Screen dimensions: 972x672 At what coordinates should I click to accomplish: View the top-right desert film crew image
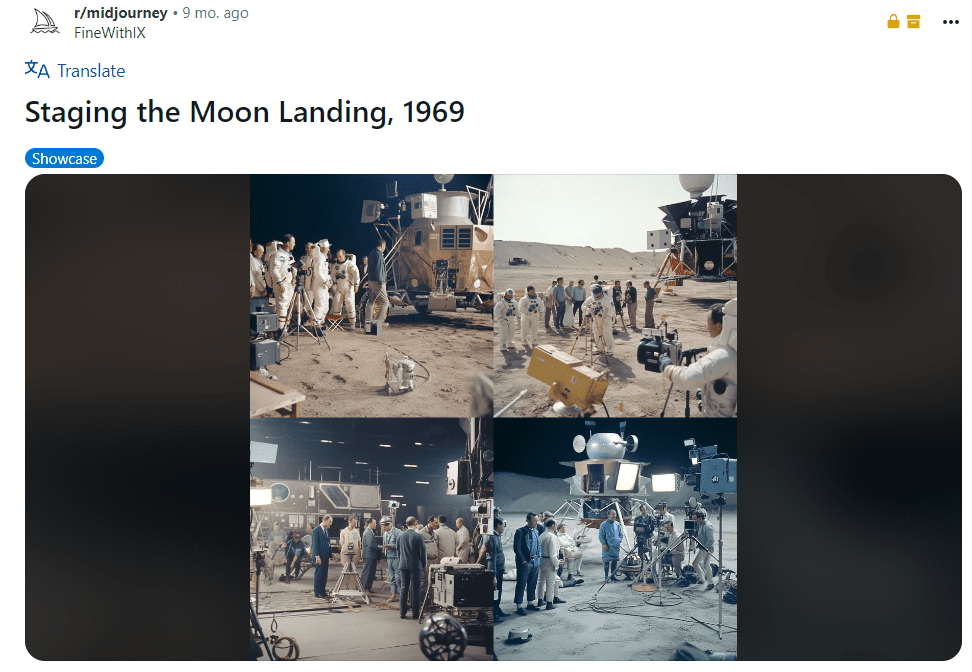[616, 296]
